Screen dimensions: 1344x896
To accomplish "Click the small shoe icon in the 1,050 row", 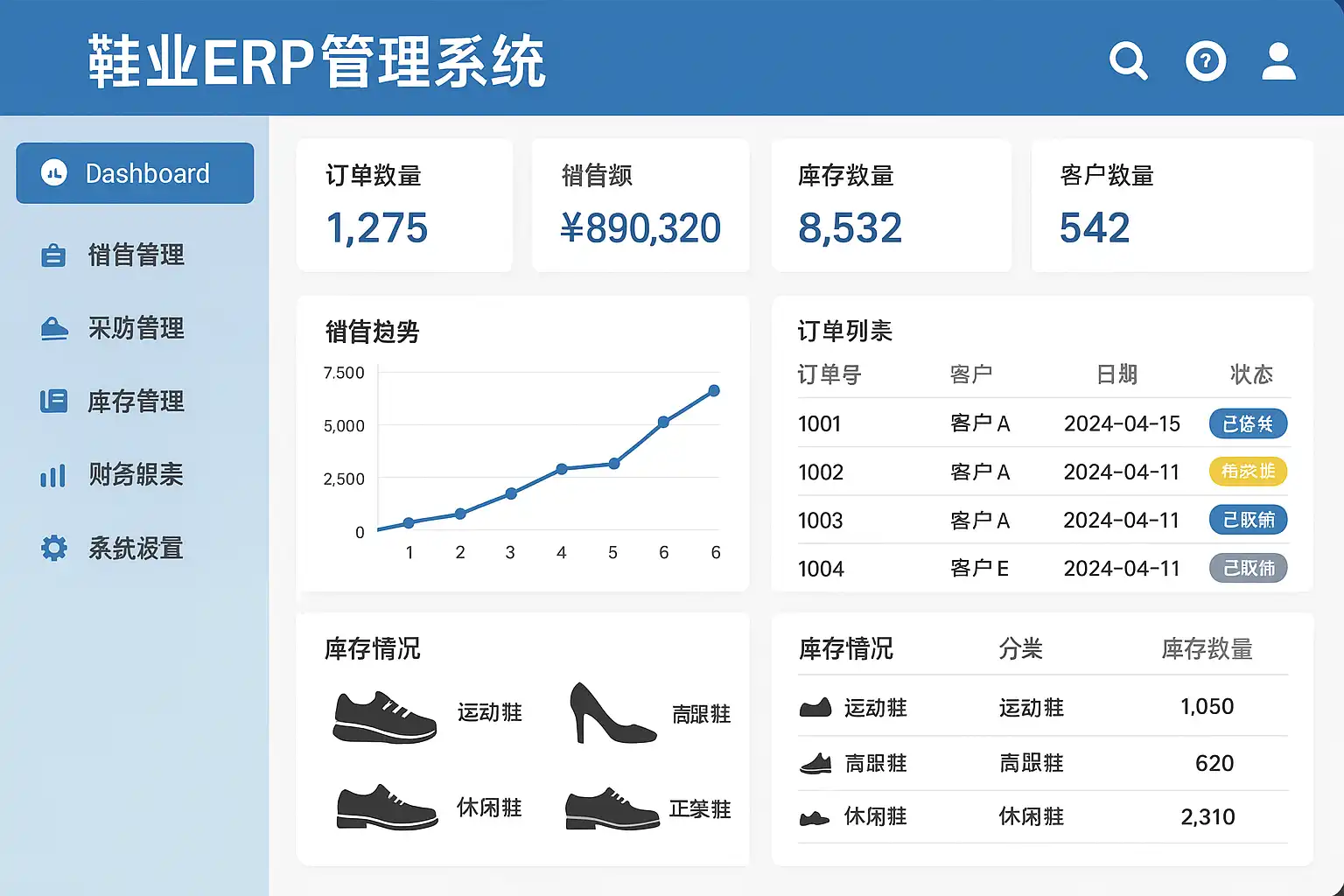I will 815,707.
